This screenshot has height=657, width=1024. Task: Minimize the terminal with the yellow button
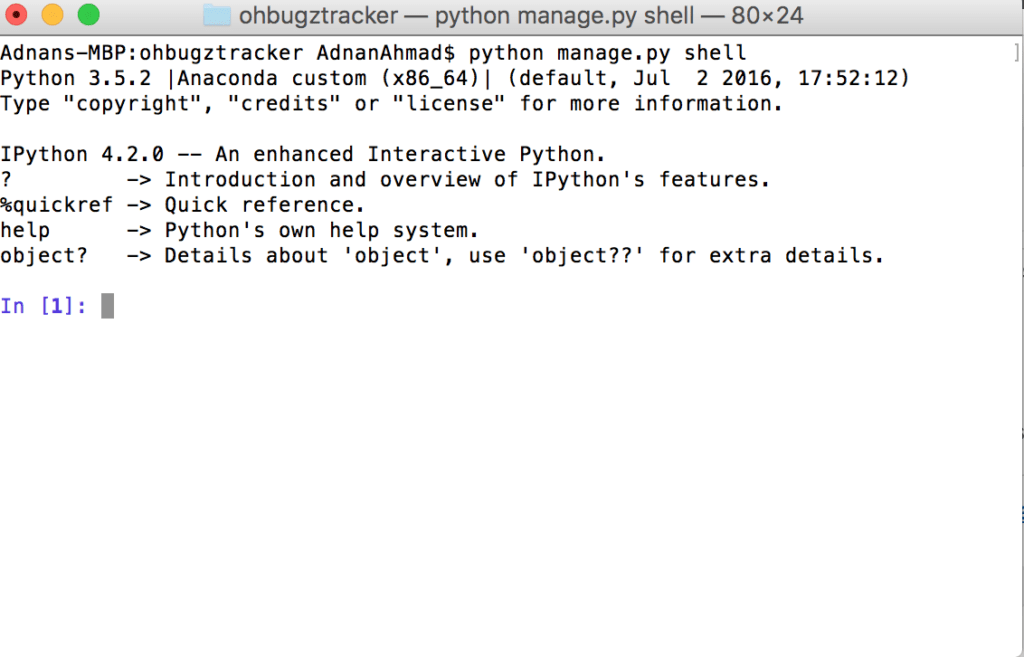52,15
